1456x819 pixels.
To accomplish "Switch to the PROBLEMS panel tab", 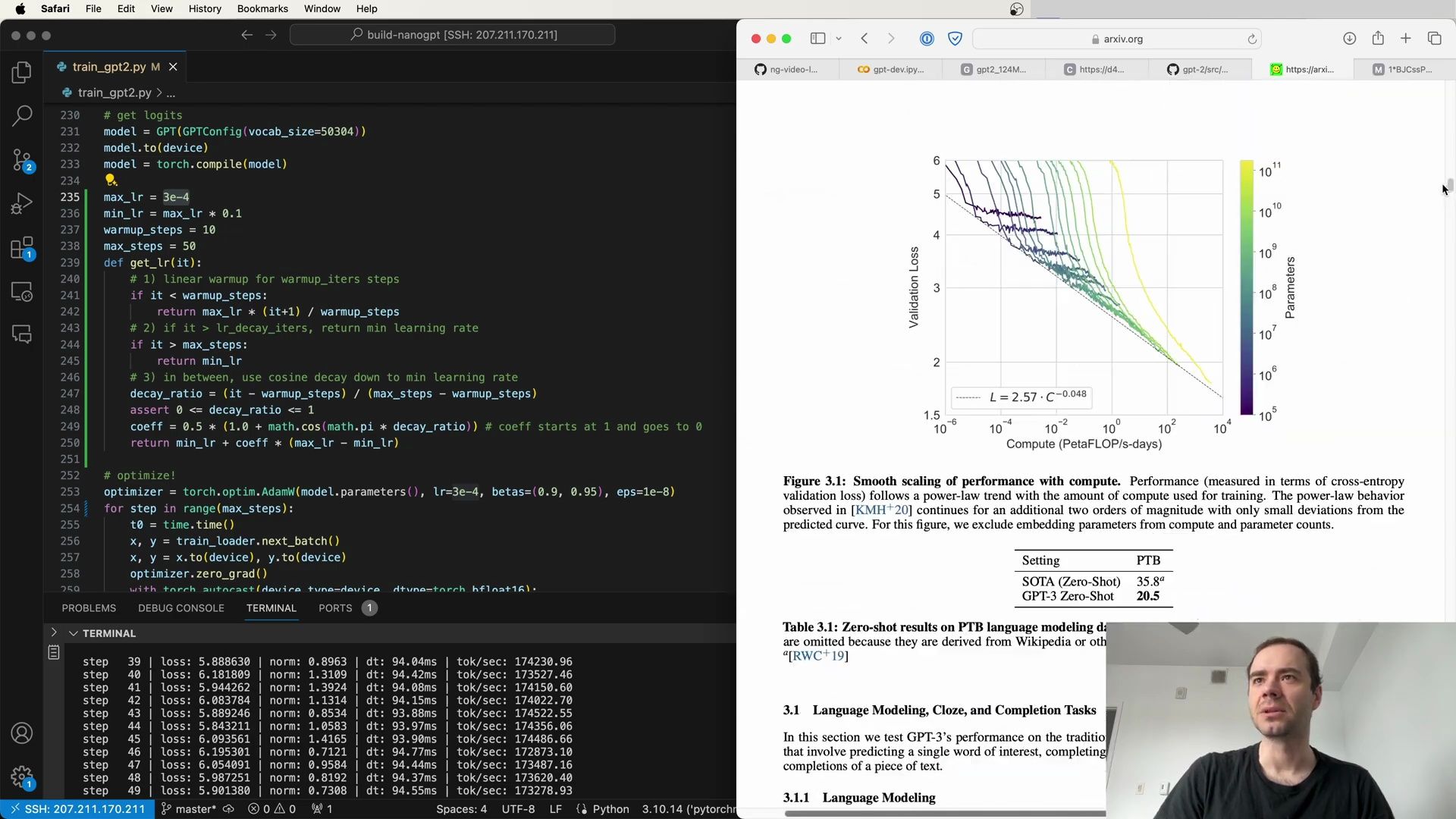I will pos(89,608).
